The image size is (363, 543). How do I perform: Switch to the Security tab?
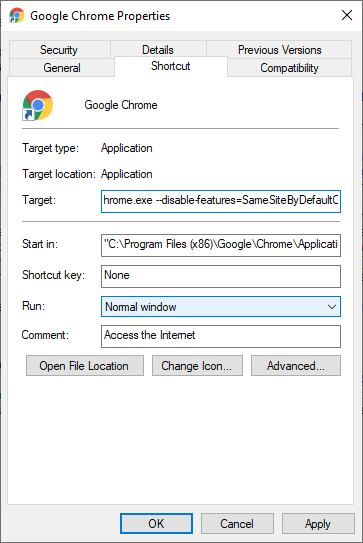[59, 50]
